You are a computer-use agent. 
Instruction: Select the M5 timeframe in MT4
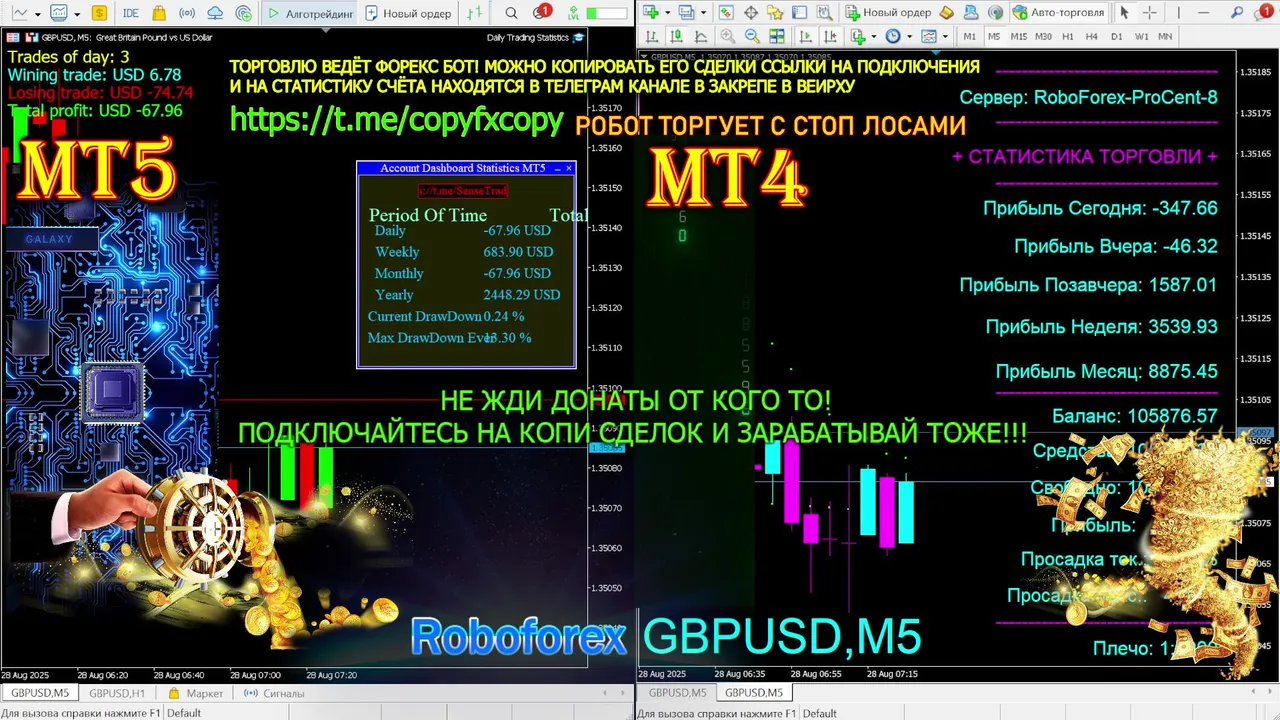pos(994,36)
